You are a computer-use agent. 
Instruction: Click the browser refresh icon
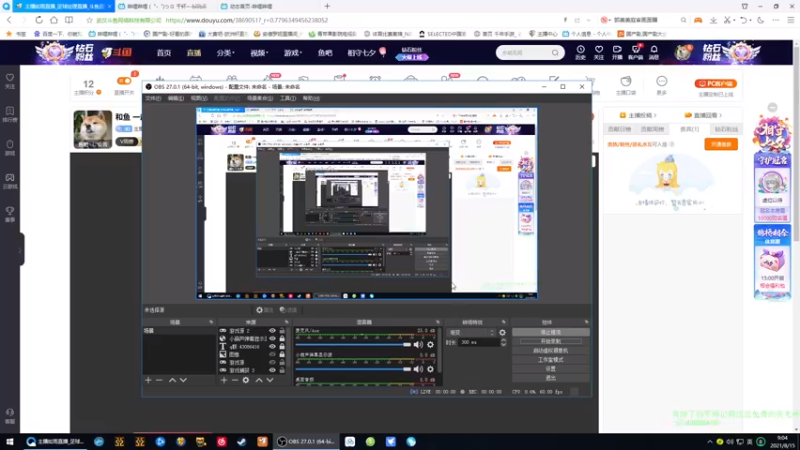[39, 20]
